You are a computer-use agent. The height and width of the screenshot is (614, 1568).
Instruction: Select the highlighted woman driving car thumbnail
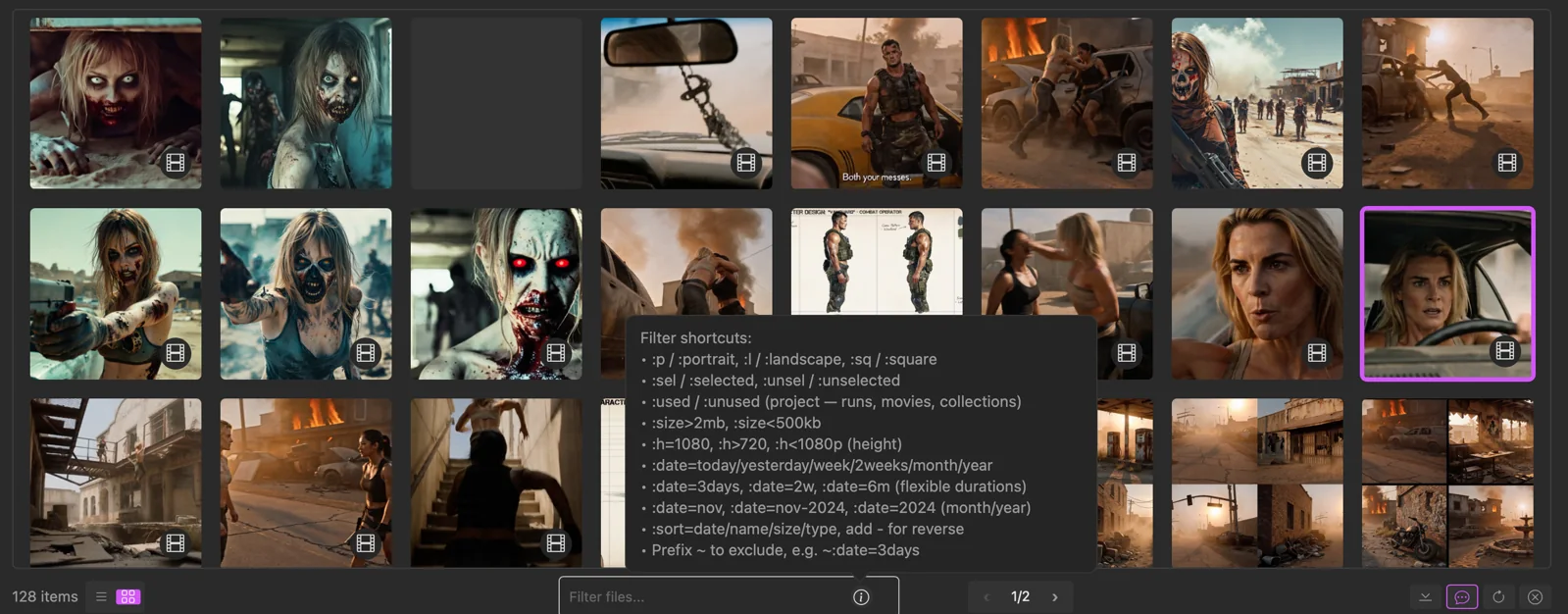tap(1447, 293)
